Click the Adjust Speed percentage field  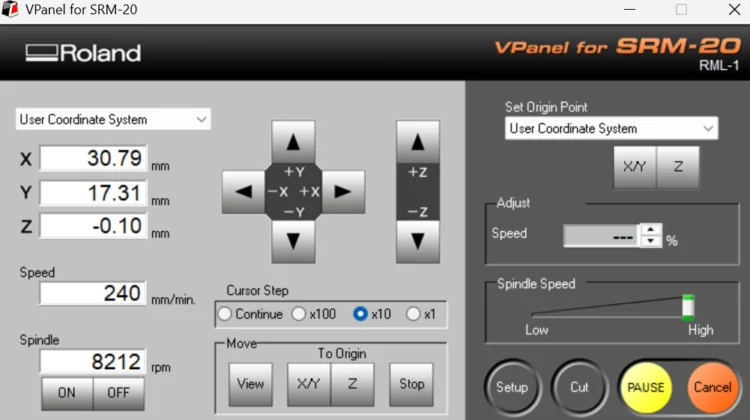[x=601, y=236]
